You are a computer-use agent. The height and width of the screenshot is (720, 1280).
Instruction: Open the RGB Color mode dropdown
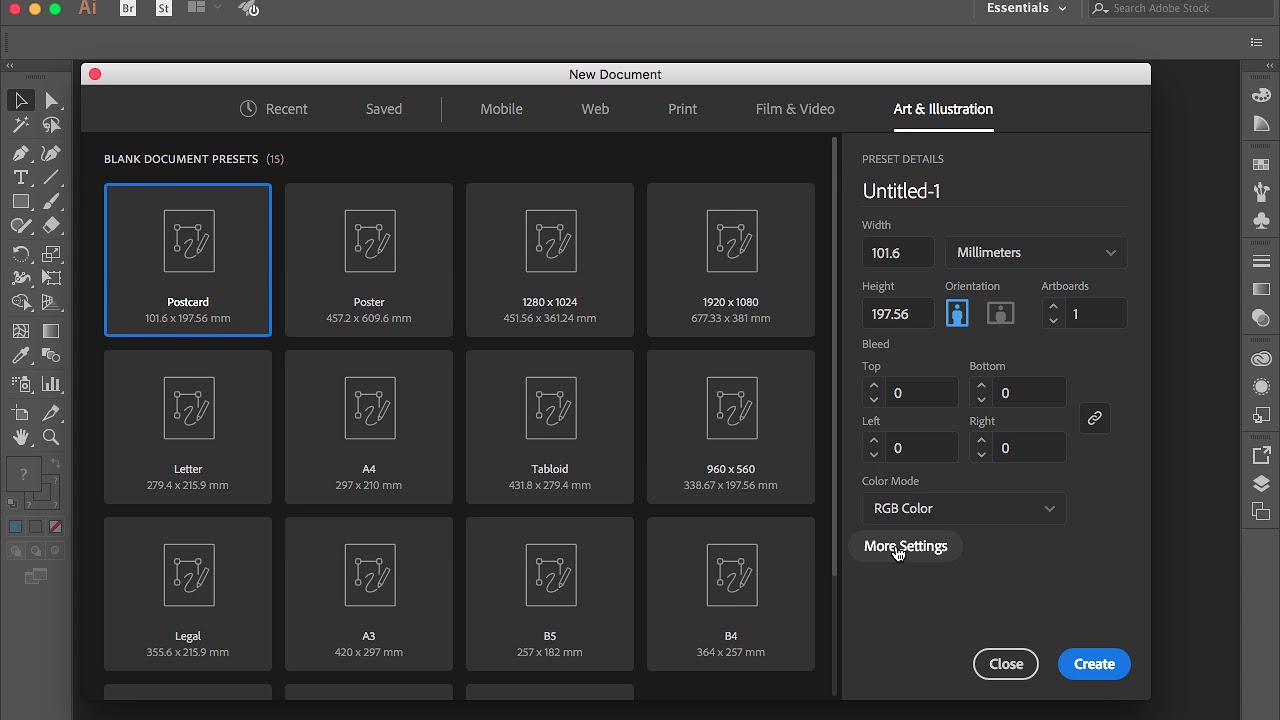coord(964,509)
